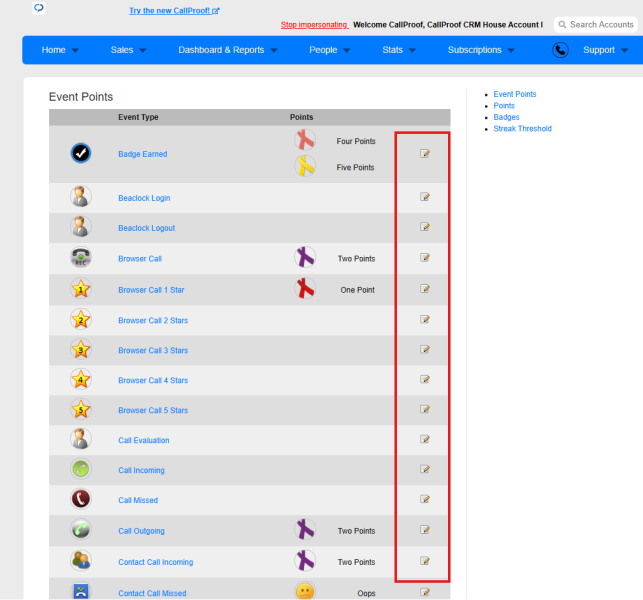Click the Points column header

301,117
